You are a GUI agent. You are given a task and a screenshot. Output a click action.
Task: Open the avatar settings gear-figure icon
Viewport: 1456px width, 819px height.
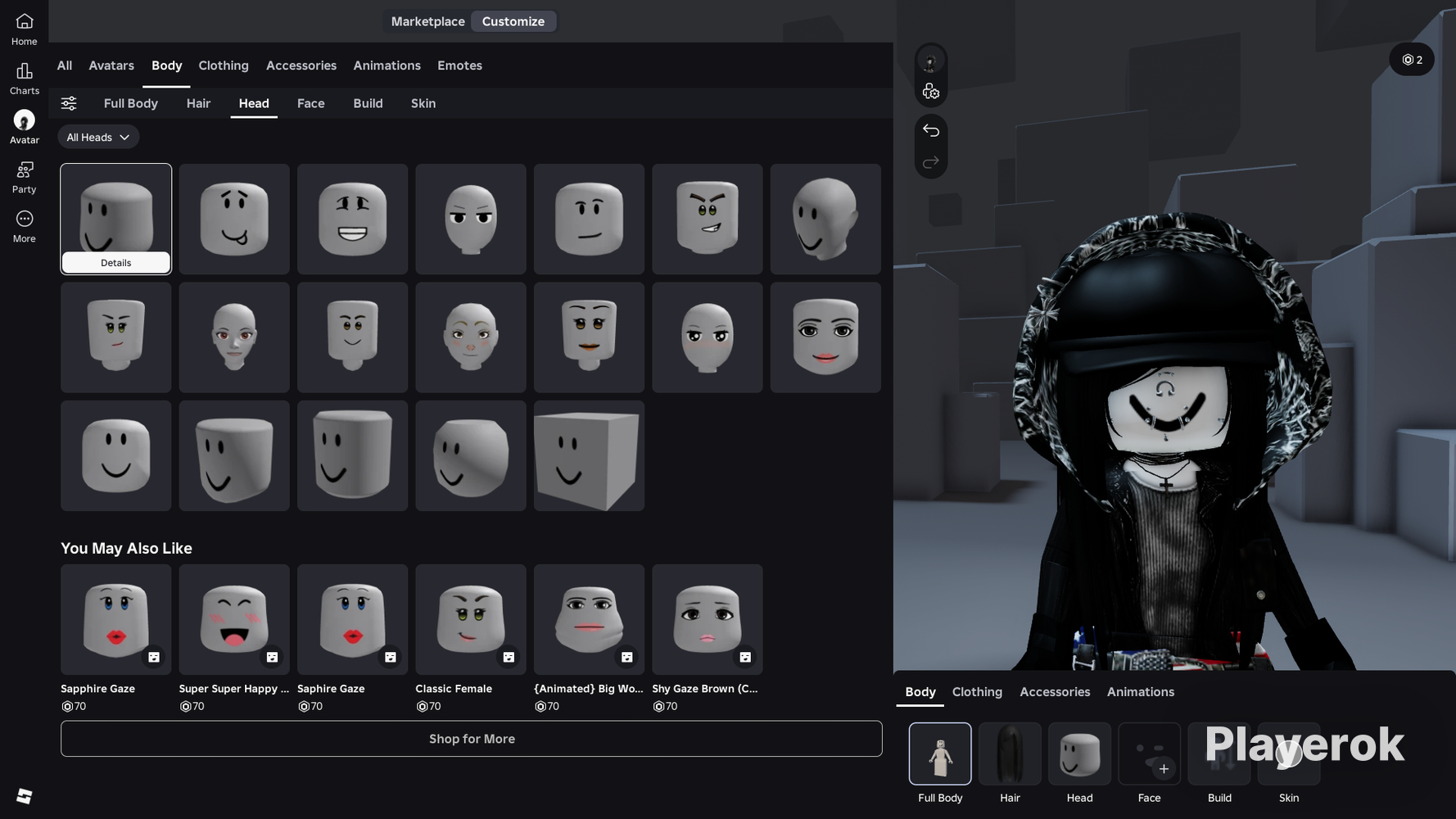pyautogui.click(x=930, y=92)
